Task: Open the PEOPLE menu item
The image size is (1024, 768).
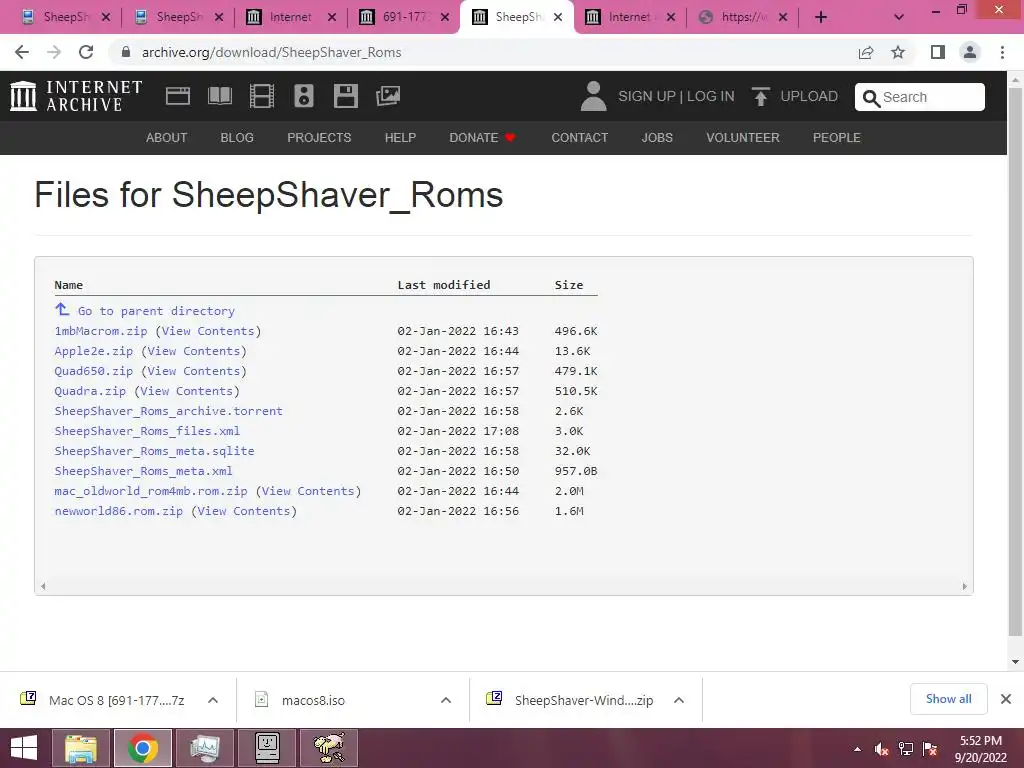Action: pos(837,138)
